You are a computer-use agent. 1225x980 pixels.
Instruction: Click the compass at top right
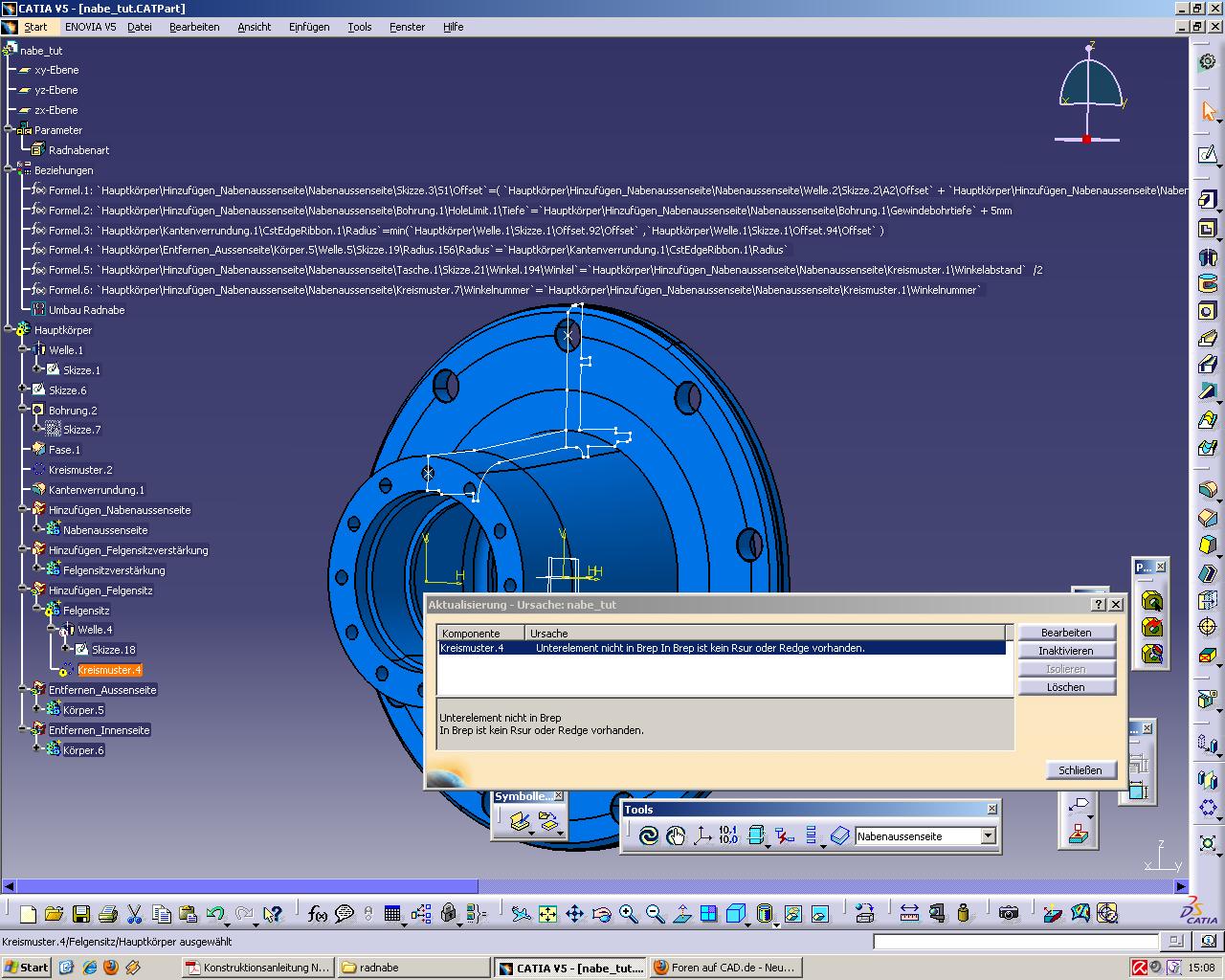(x=1091, y=93)
